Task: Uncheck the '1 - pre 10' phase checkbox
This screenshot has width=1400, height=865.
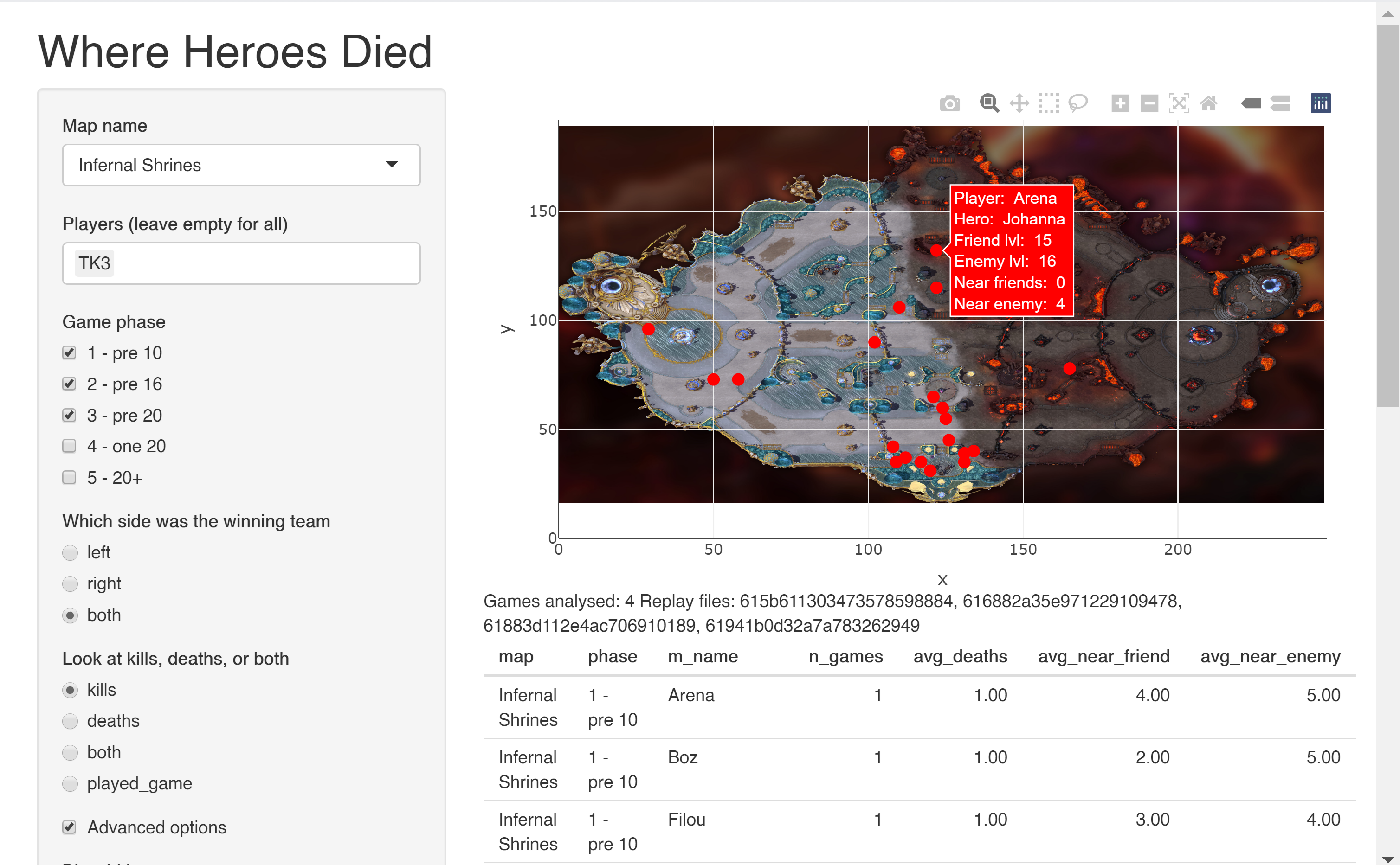Action: pos(69,352)
